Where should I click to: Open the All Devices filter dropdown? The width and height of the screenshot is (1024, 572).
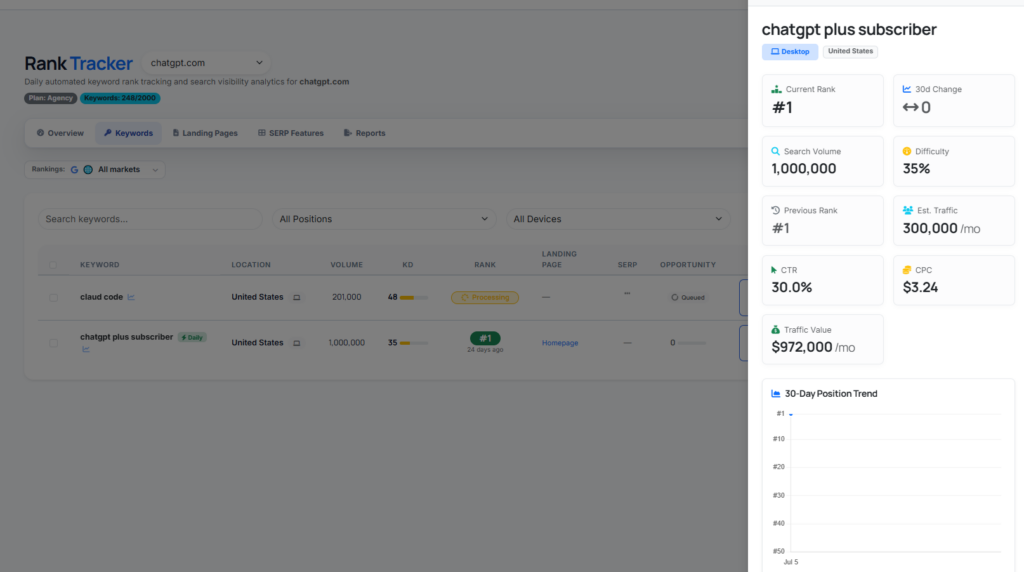pyautogui.click(x=618, y=219)
